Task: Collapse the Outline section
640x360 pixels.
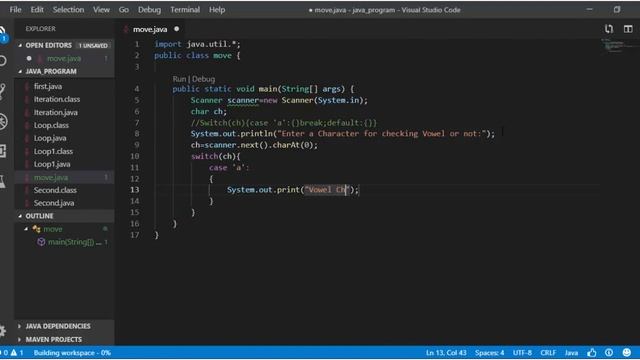Action: click(x=20, y=216)
